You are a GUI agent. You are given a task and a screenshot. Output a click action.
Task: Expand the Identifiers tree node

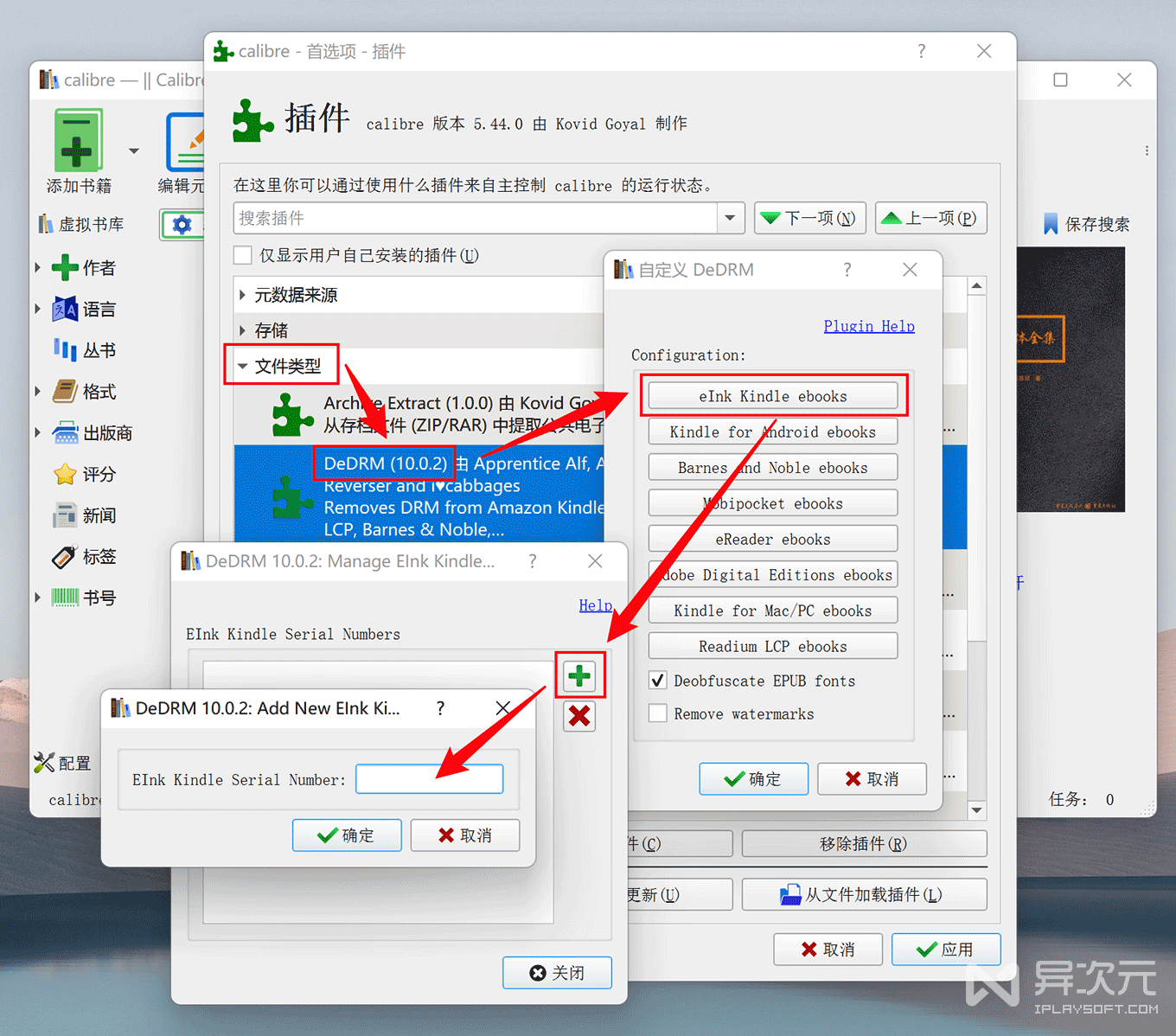pos(38,598)
